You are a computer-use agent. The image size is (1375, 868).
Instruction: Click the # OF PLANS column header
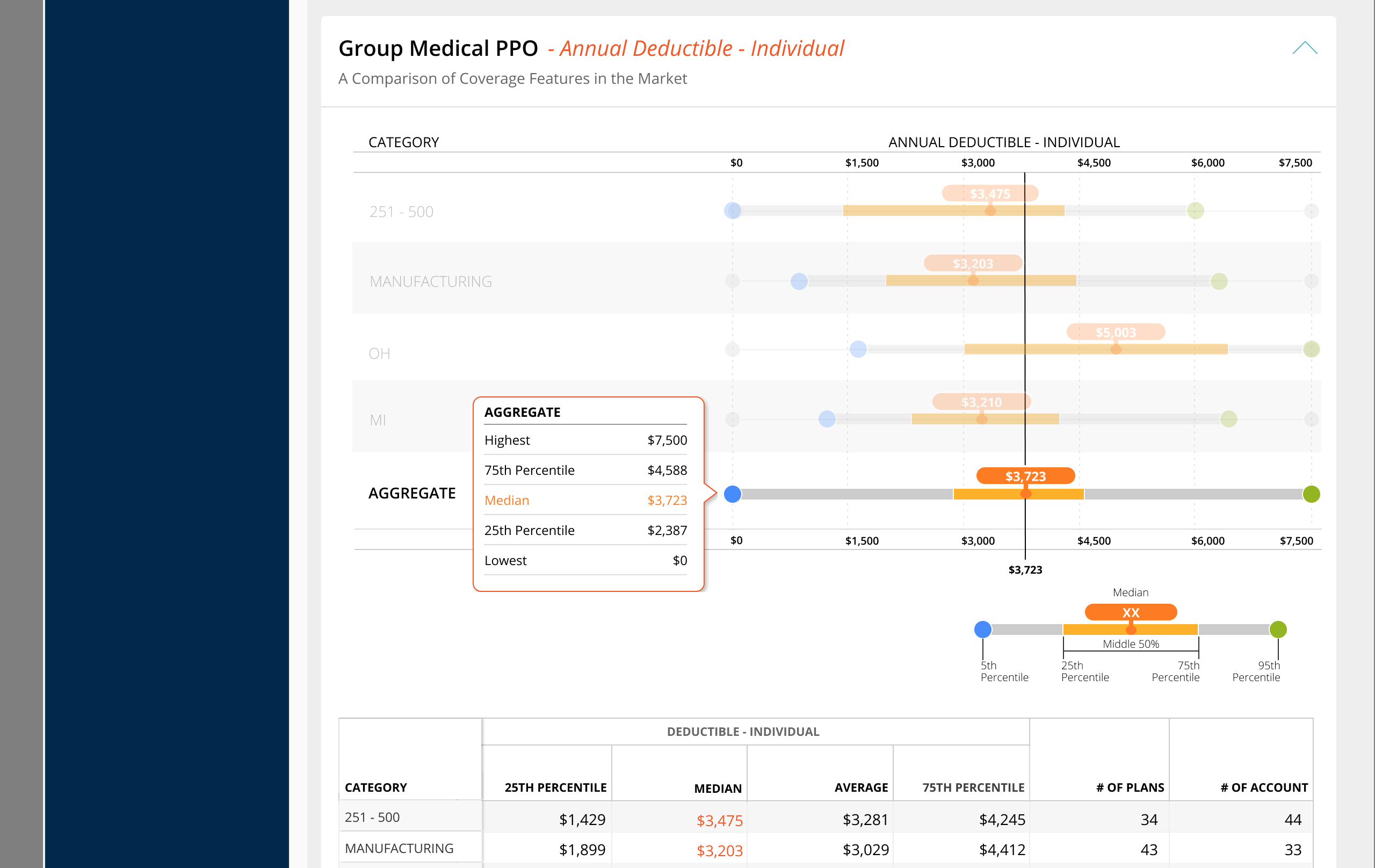[1130, 788]
